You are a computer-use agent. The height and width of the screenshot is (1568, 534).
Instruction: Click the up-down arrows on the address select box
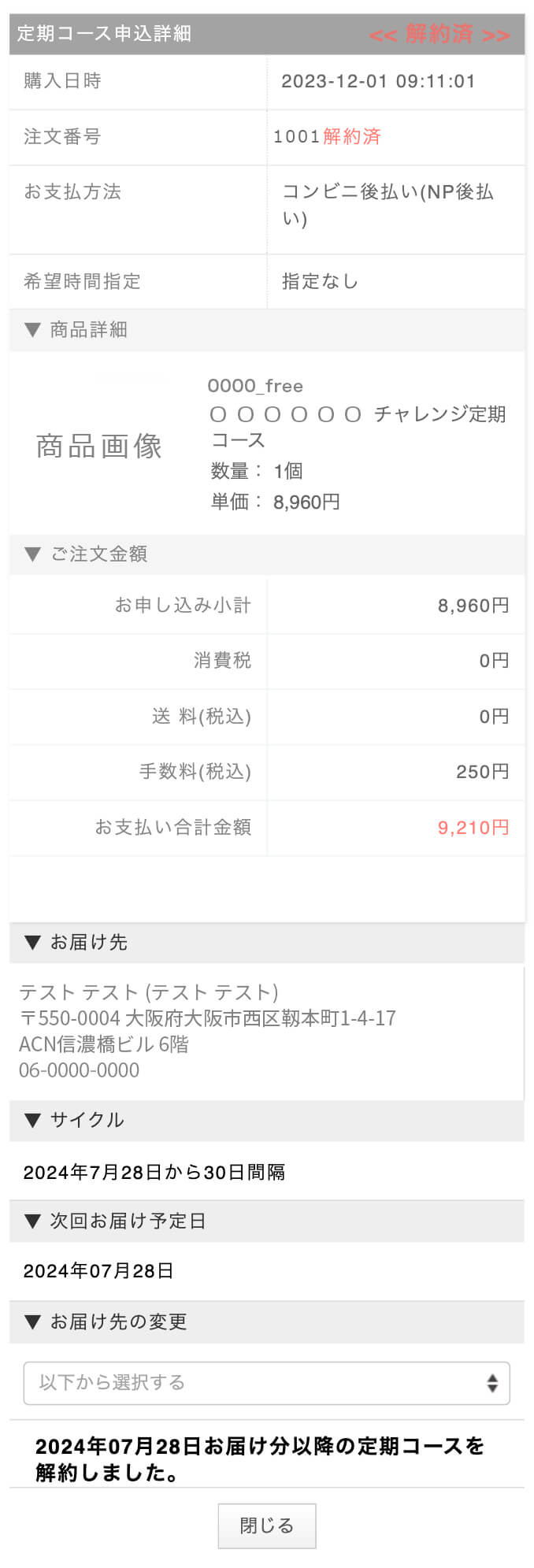492,1383
